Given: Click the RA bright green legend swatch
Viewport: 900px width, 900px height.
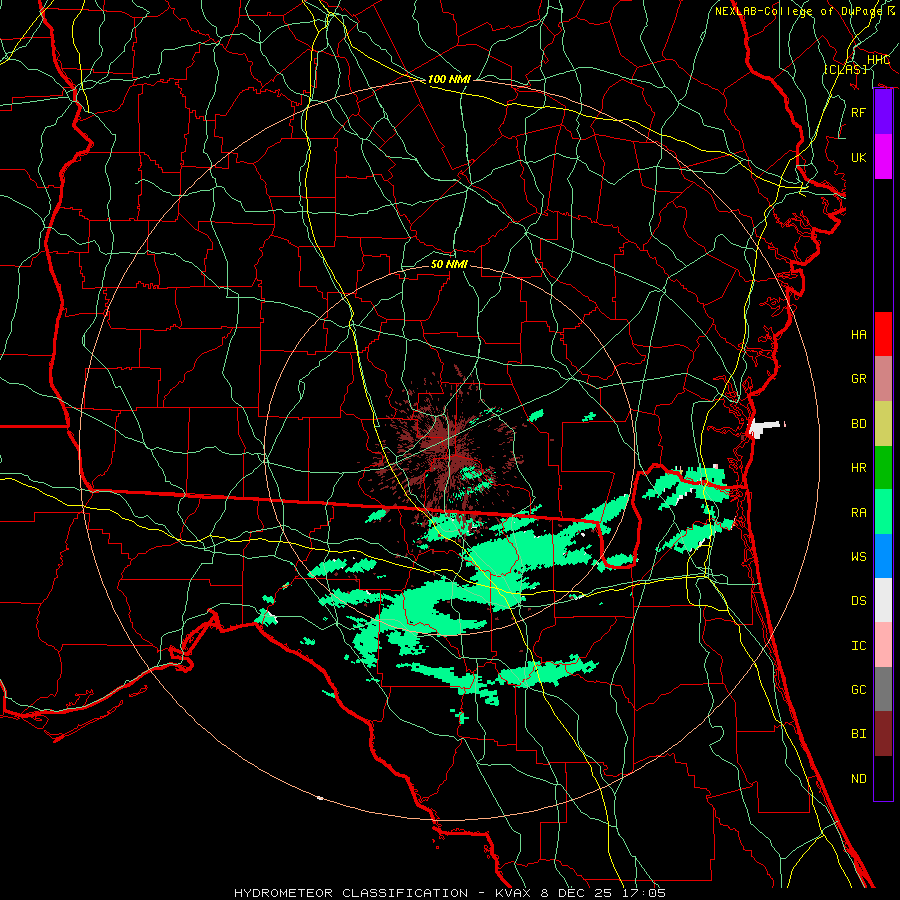Looking at the screenshot, I should [883, 512].
